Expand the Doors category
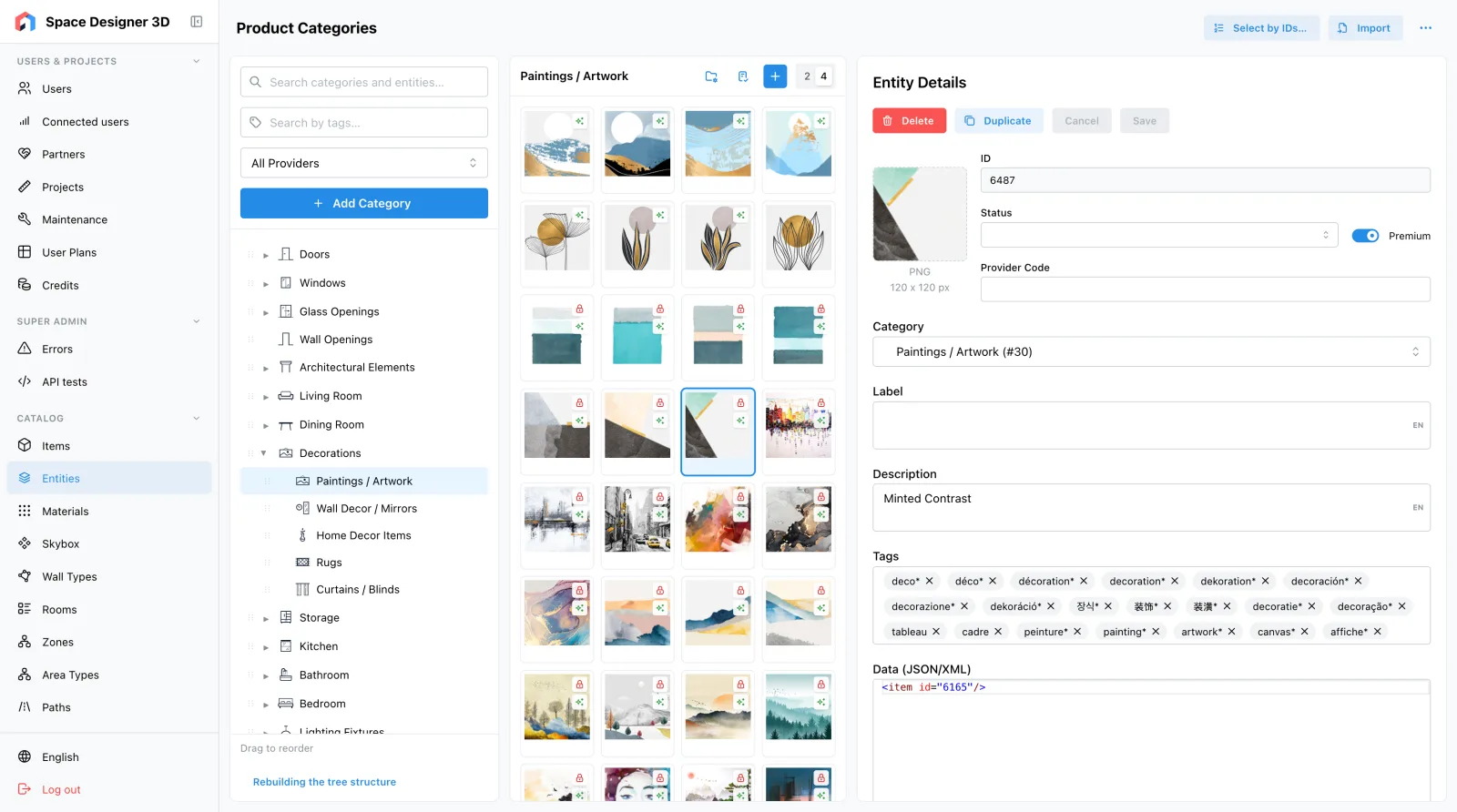Viewport: 1457px width, 812px height. 266,255
